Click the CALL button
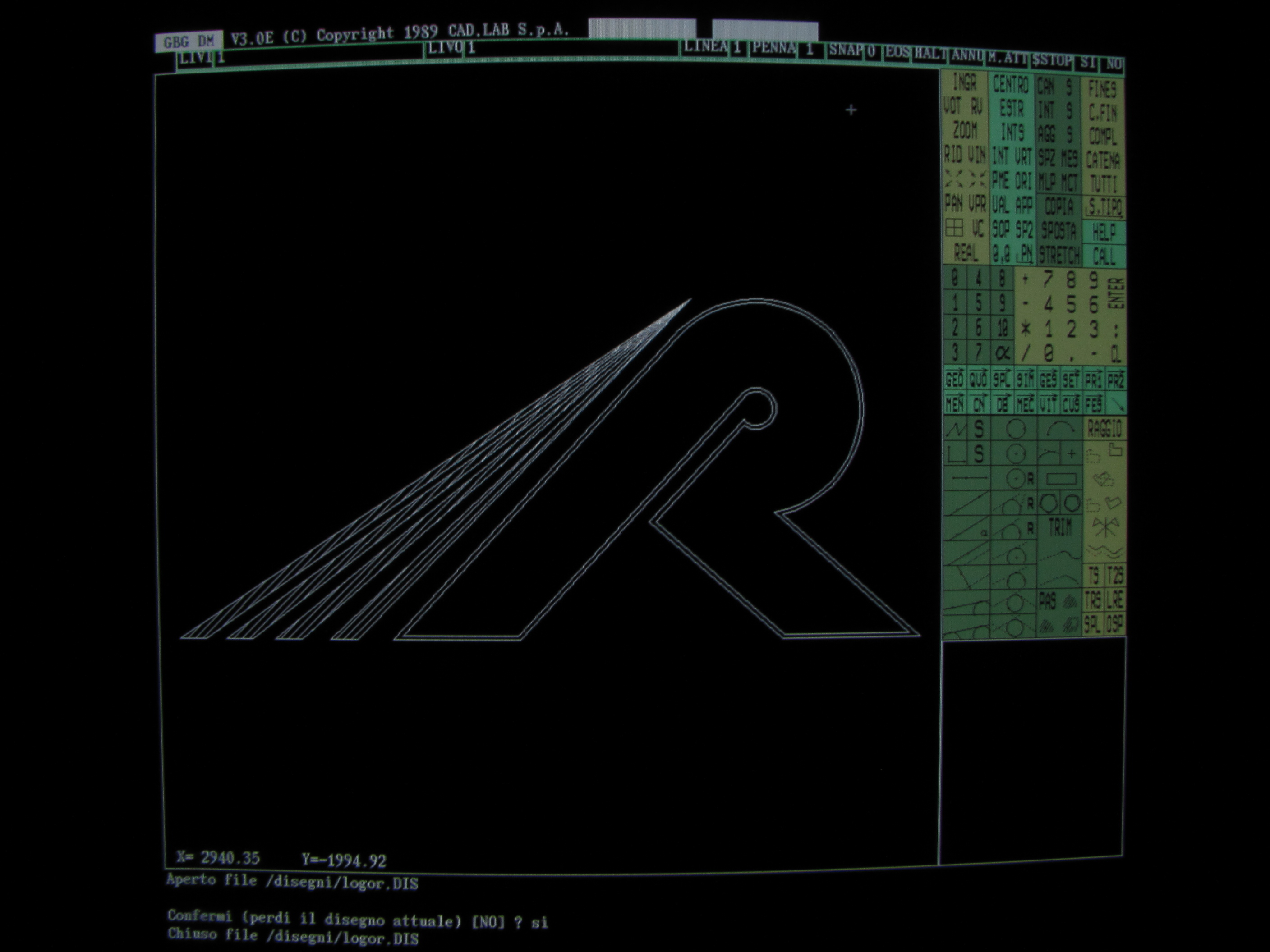Image resolution: width=1270 pixels, height=952 pixels. pyautogui.click(x=1104, y=256)
